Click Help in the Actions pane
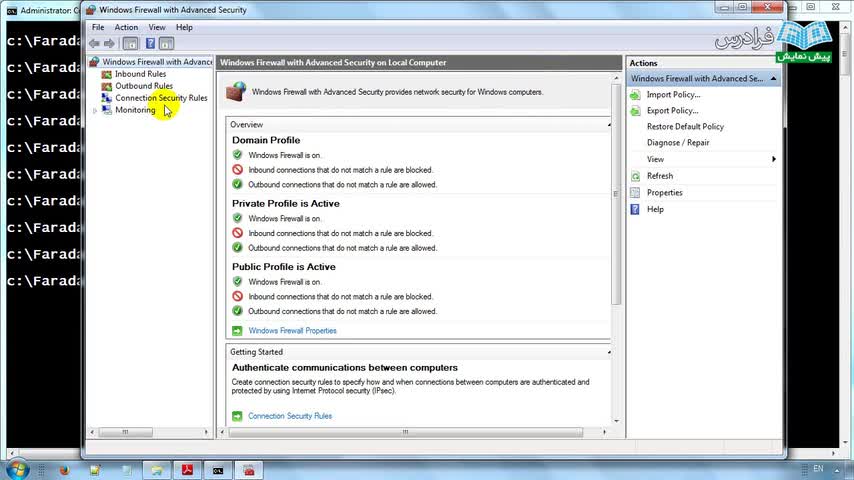854x480 pixels. click(x=655, y=209)
